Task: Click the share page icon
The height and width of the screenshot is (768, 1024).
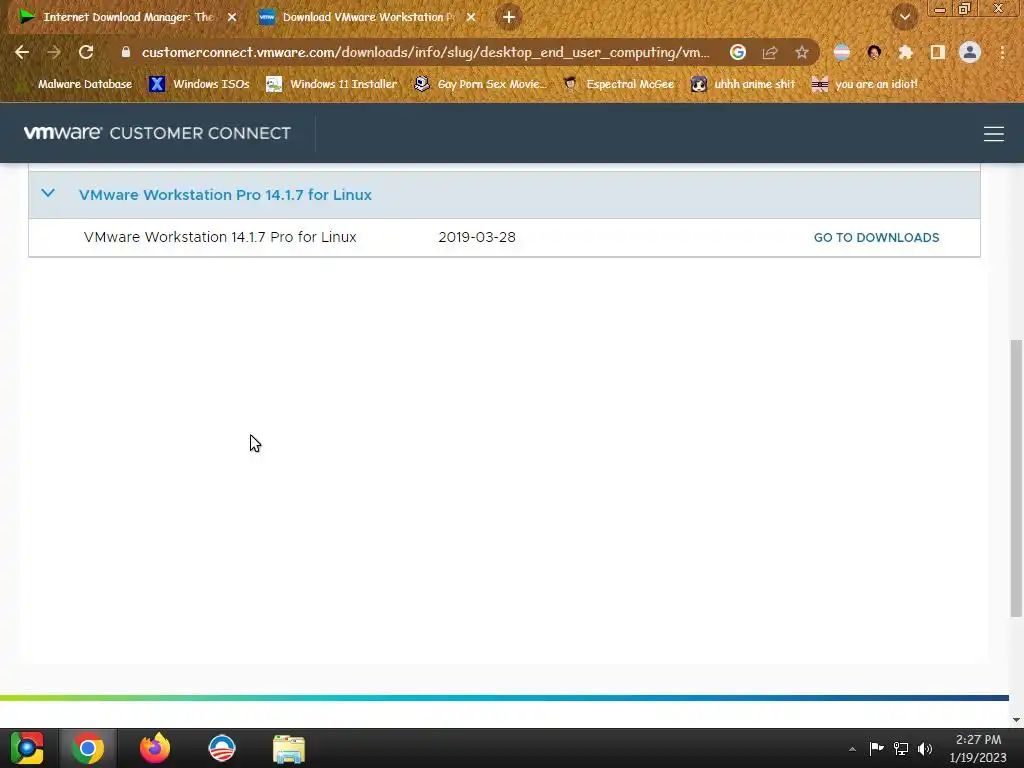Action: click(x=770, y=52)
